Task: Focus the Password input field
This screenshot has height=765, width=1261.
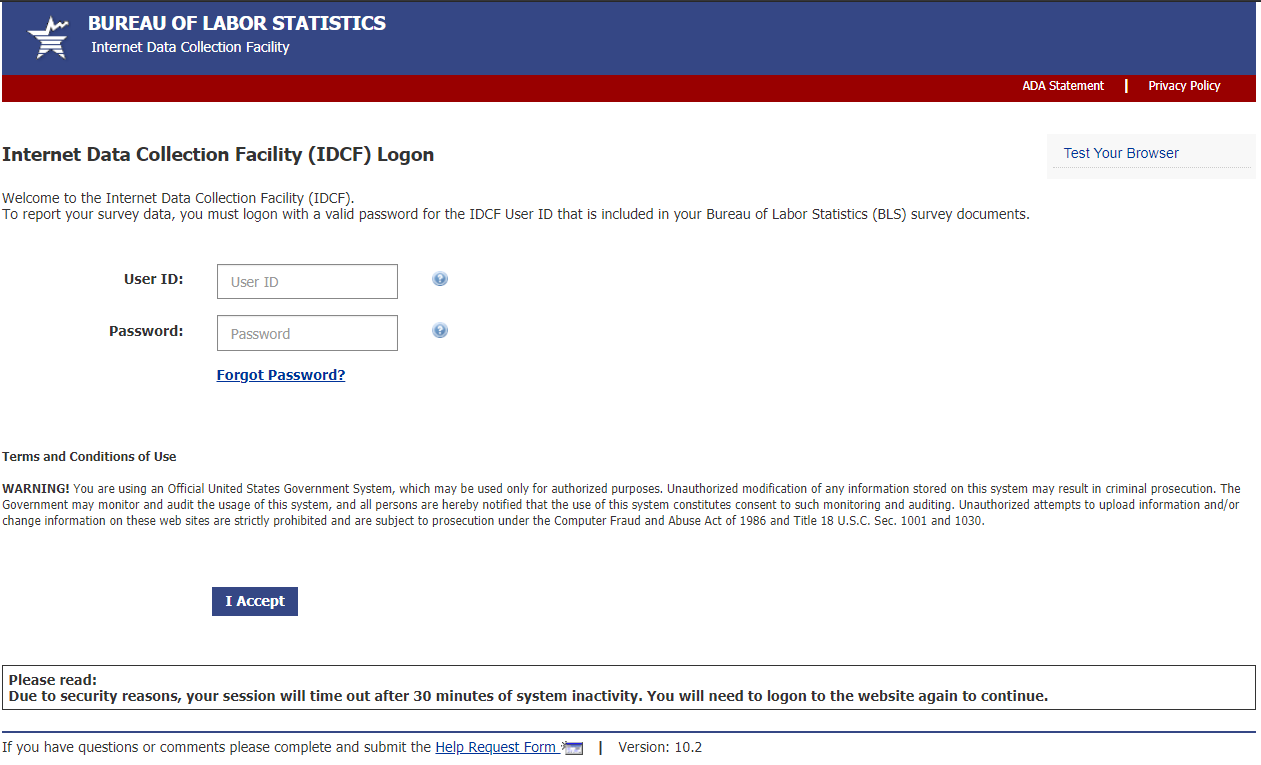Action: (x=307, y=333)
